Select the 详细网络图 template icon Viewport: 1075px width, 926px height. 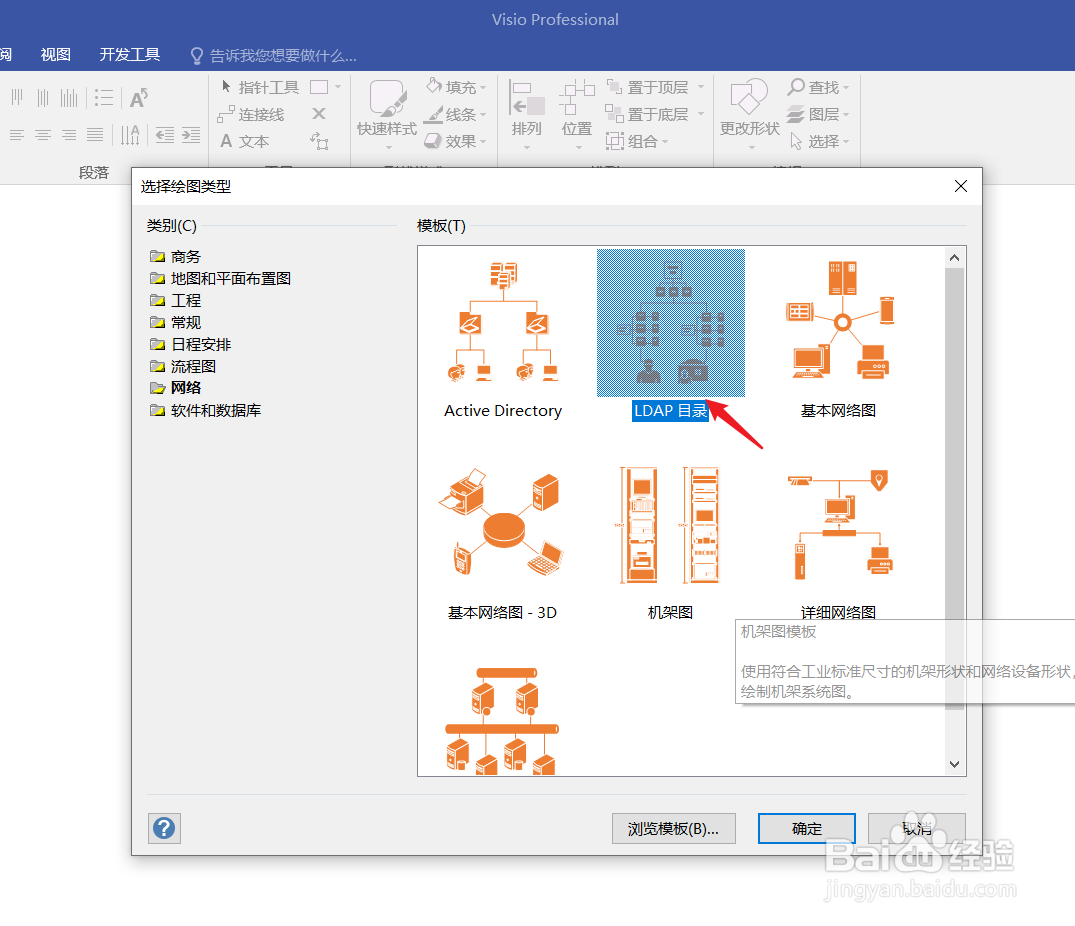tap(839, 525)
